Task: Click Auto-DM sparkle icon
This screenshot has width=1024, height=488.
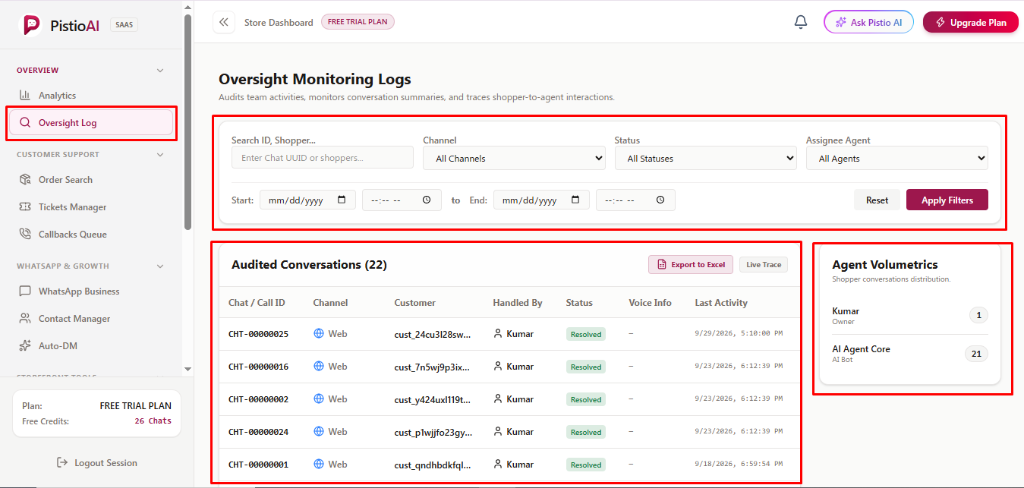Action: point(25,346)
